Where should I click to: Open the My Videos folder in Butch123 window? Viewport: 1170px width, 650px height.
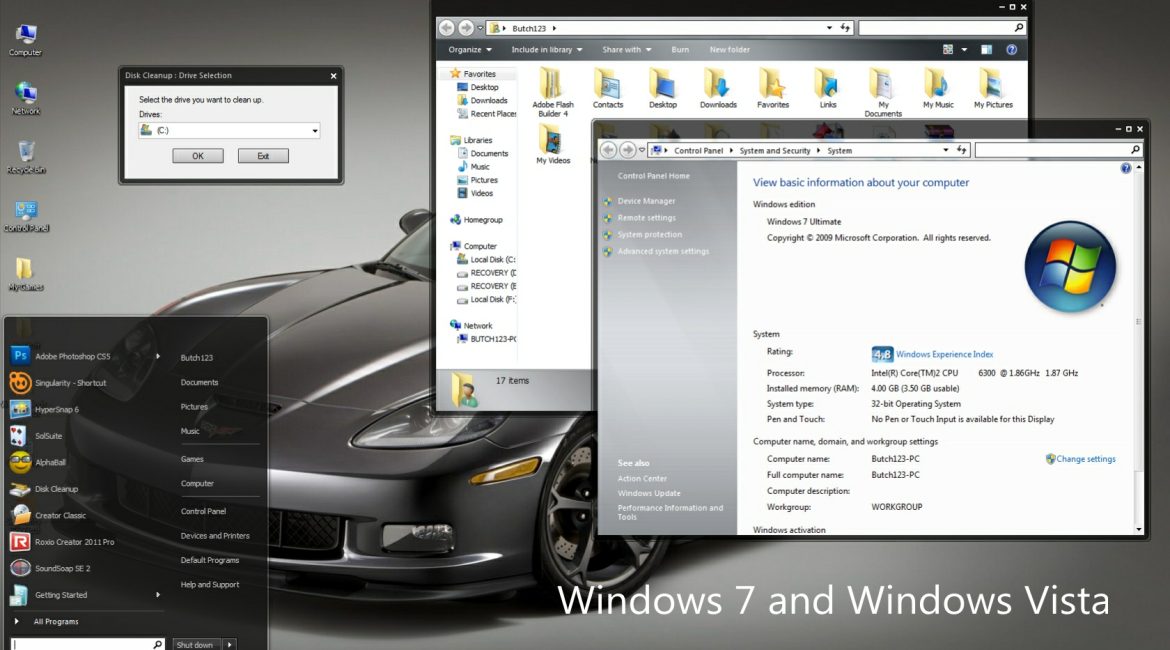pyautogui.click(x=553, y=145)
